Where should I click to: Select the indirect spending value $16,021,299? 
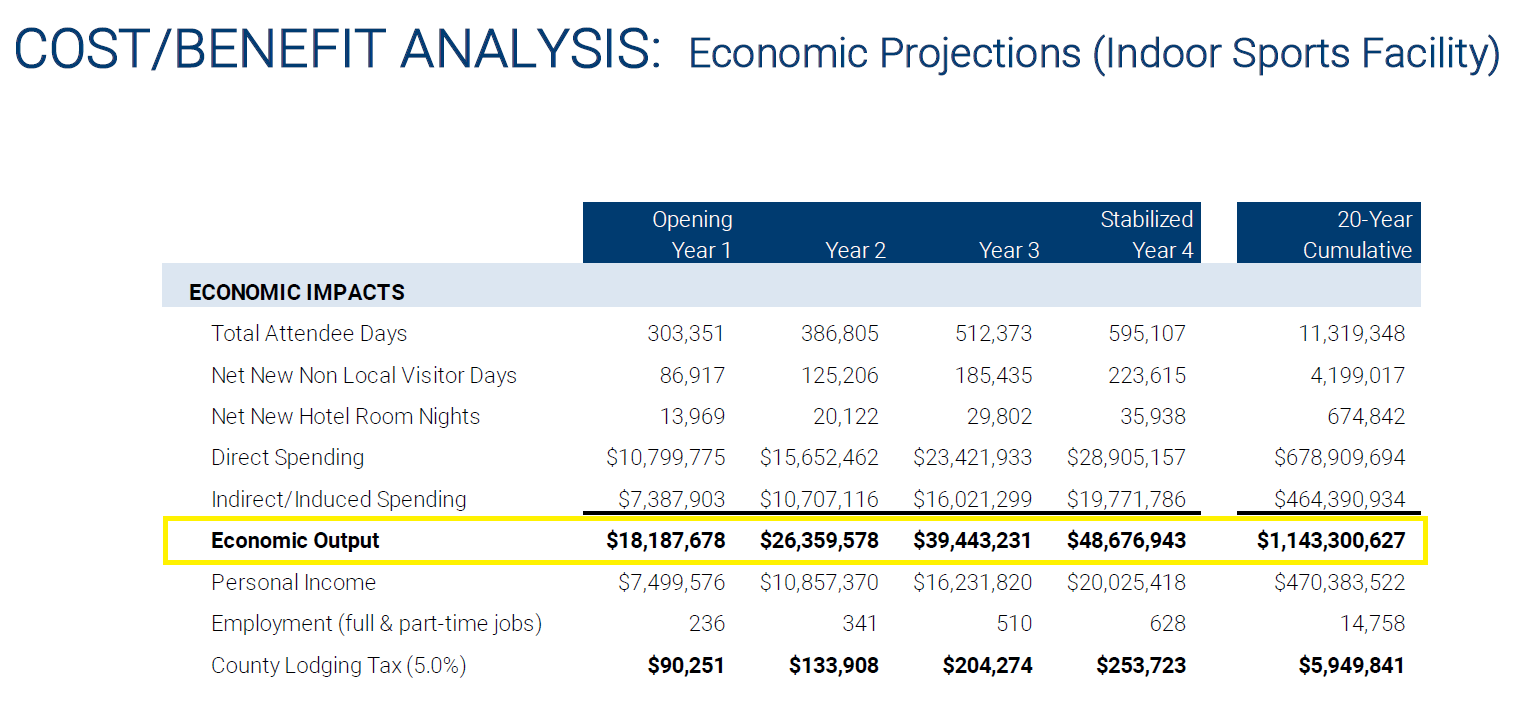point(973,499)
